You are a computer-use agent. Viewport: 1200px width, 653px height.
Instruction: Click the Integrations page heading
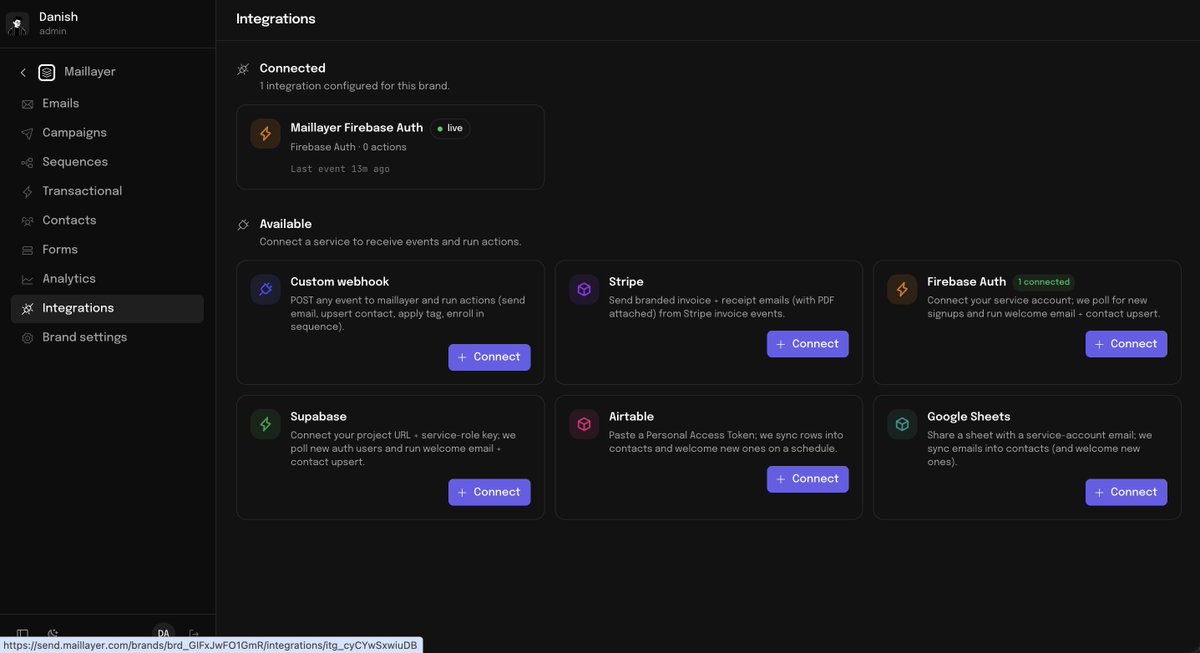click(276, 19)
